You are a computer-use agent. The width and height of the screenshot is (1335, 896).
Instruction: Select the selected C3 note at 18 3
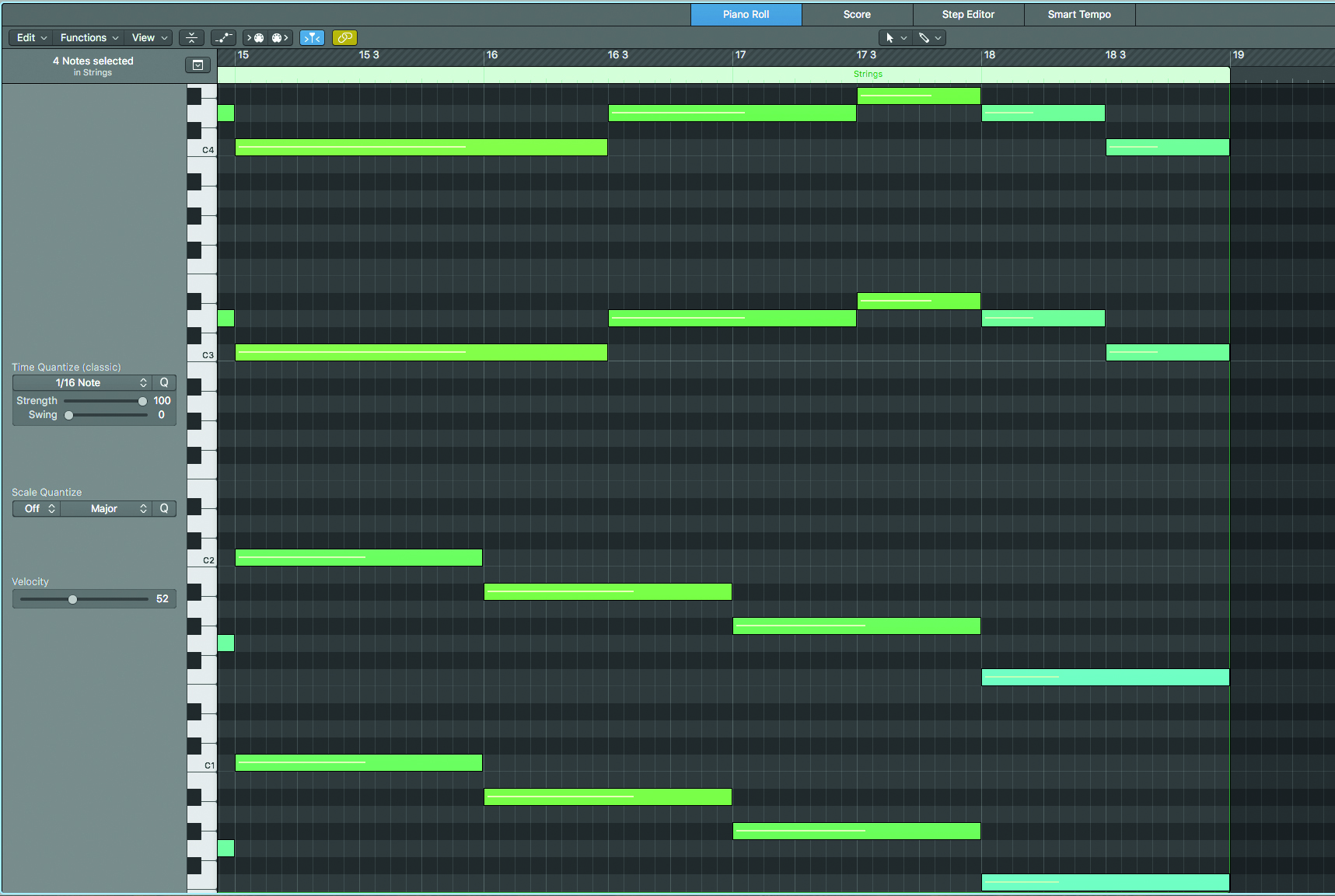1168,352
